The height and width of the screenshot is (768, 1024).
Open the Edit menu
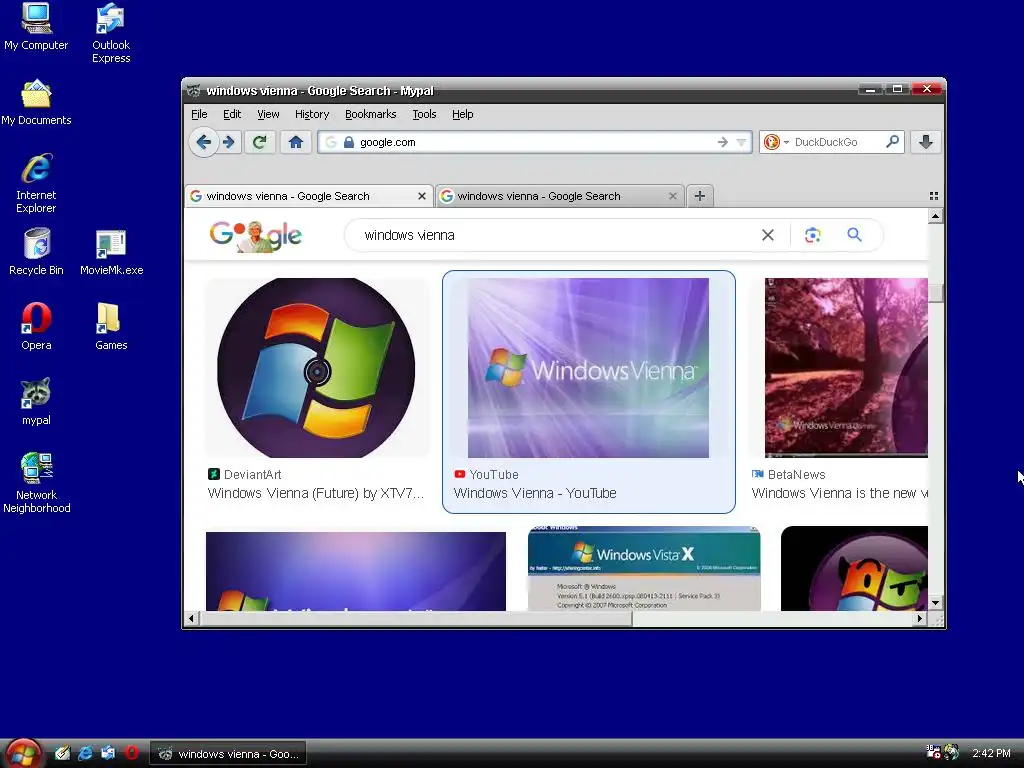click(232, 114)
